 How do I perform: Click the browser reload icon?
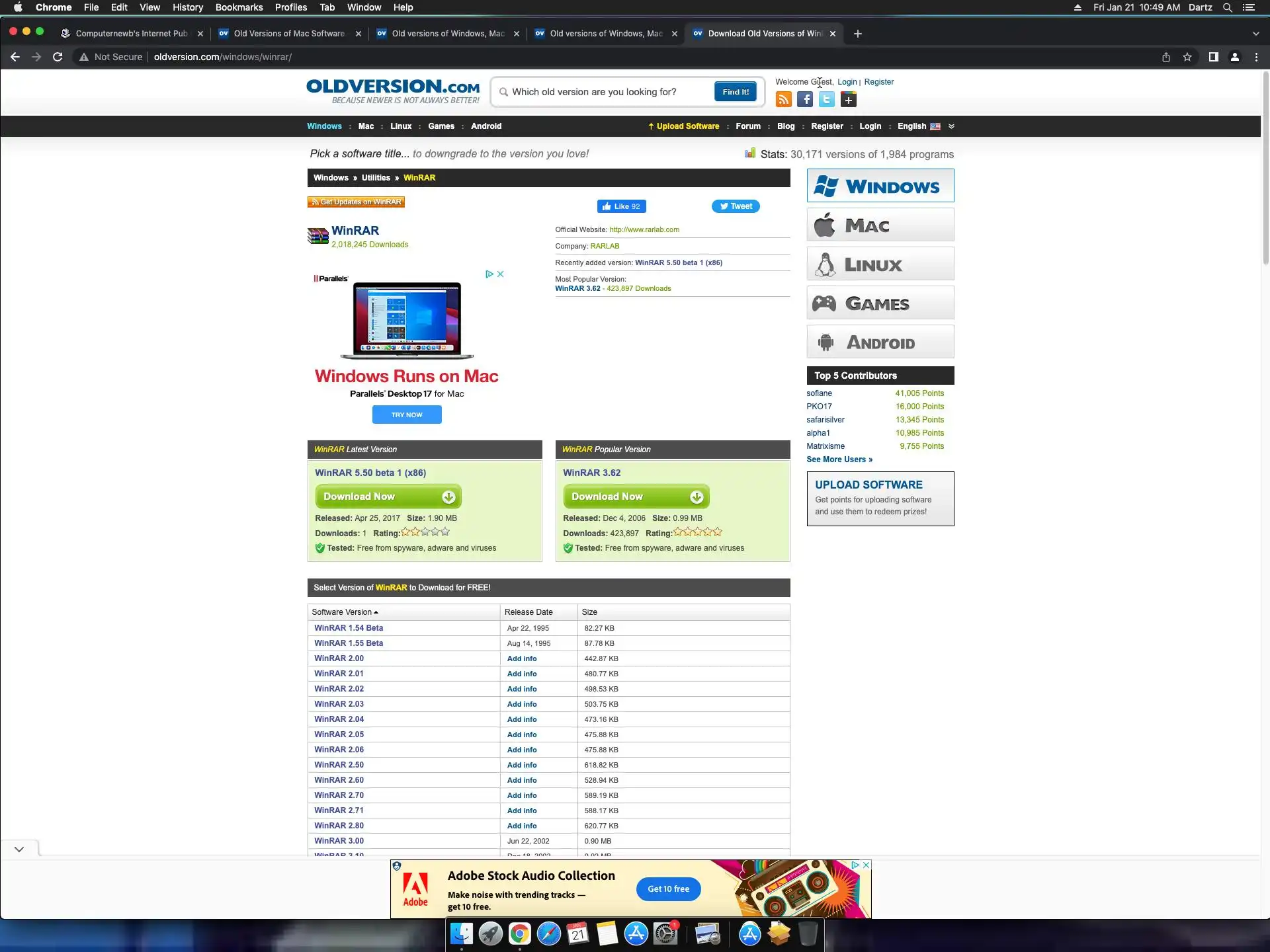click(x=58, y=57)
